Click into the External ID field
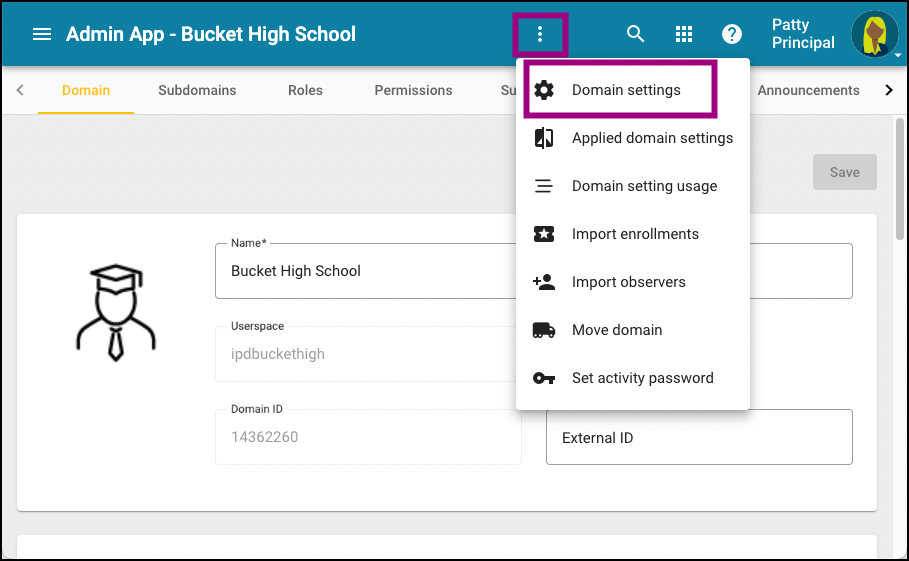 pos(699,437)
